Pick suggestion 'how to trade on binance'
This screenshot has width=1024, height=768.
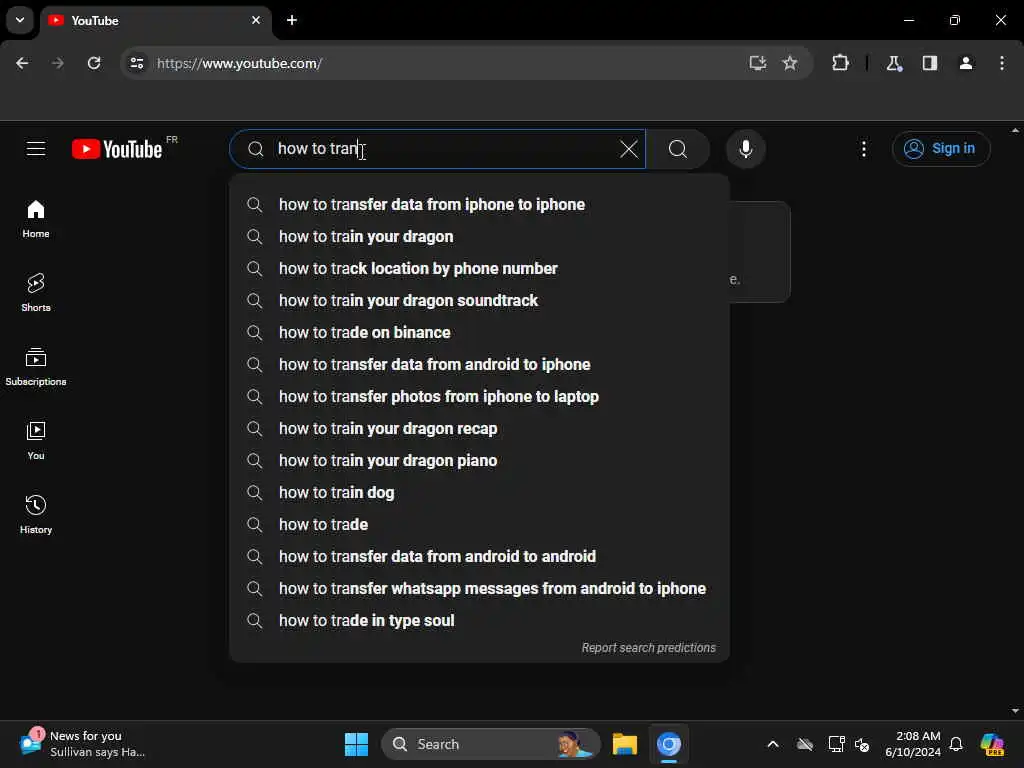point(479,332)
